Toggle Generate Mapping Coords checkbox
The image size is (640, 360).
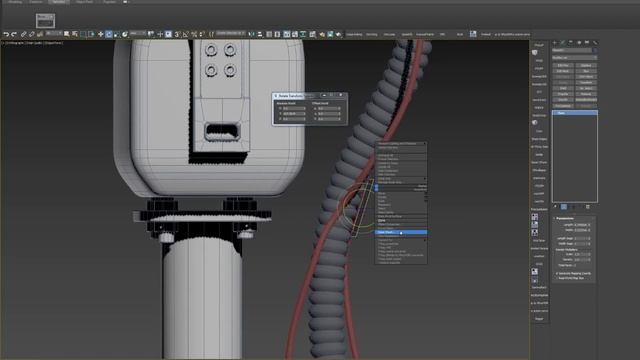557,273
